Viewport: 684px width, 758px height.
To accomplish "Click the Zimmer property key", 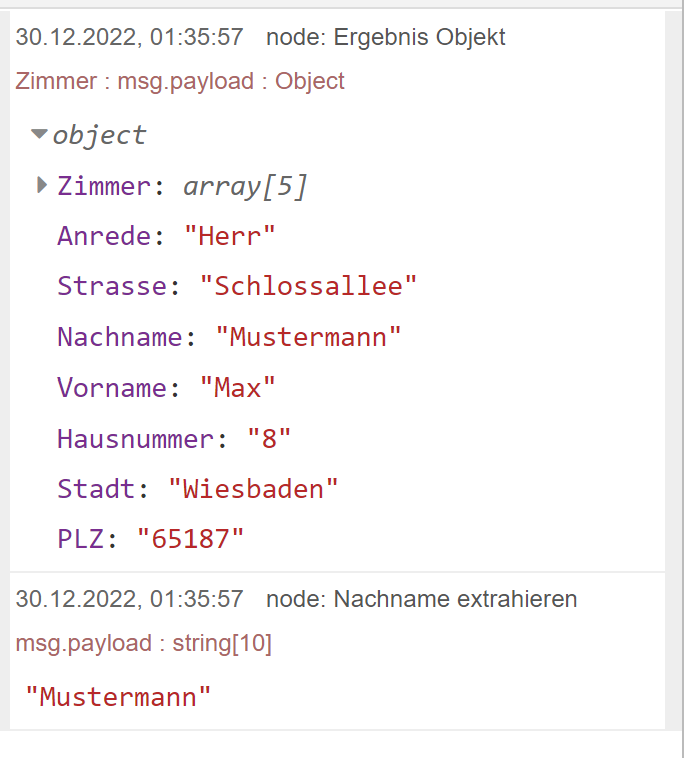I will tap(104, 186).
